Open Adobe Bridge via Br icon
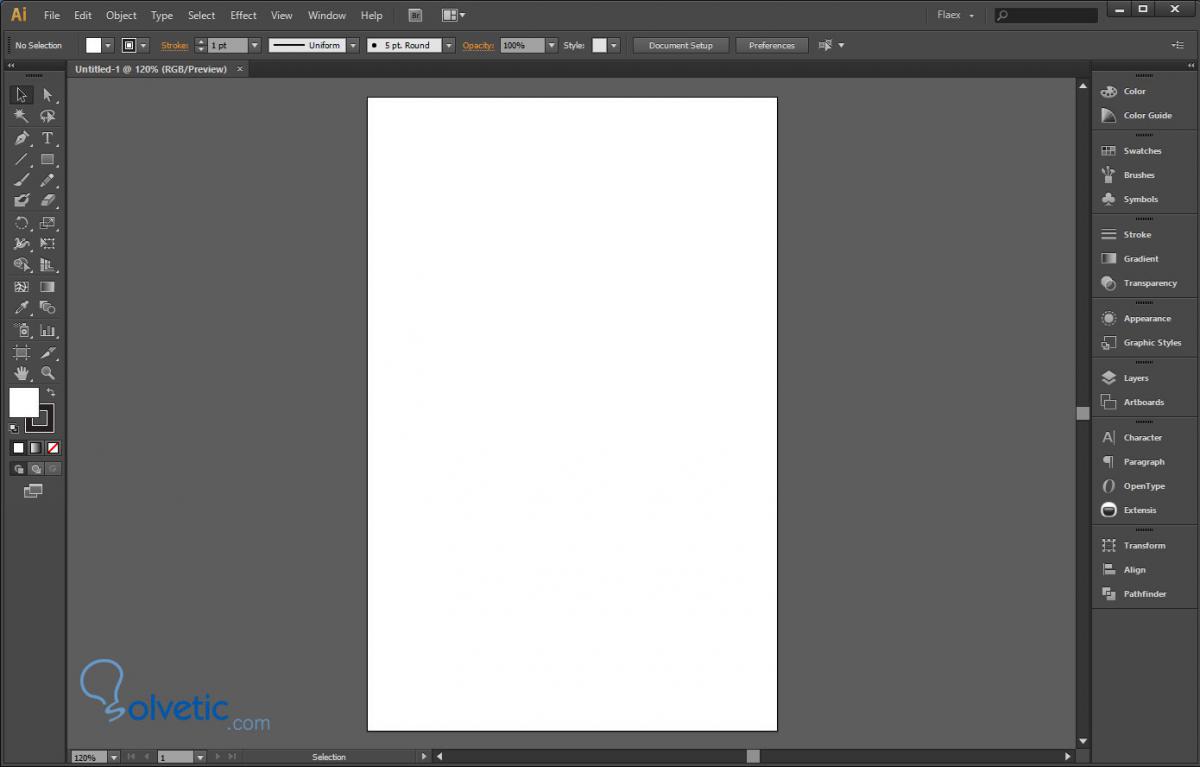Viewport: 1200px width, 767px height. pyautogui.click(x=415, y=15)
